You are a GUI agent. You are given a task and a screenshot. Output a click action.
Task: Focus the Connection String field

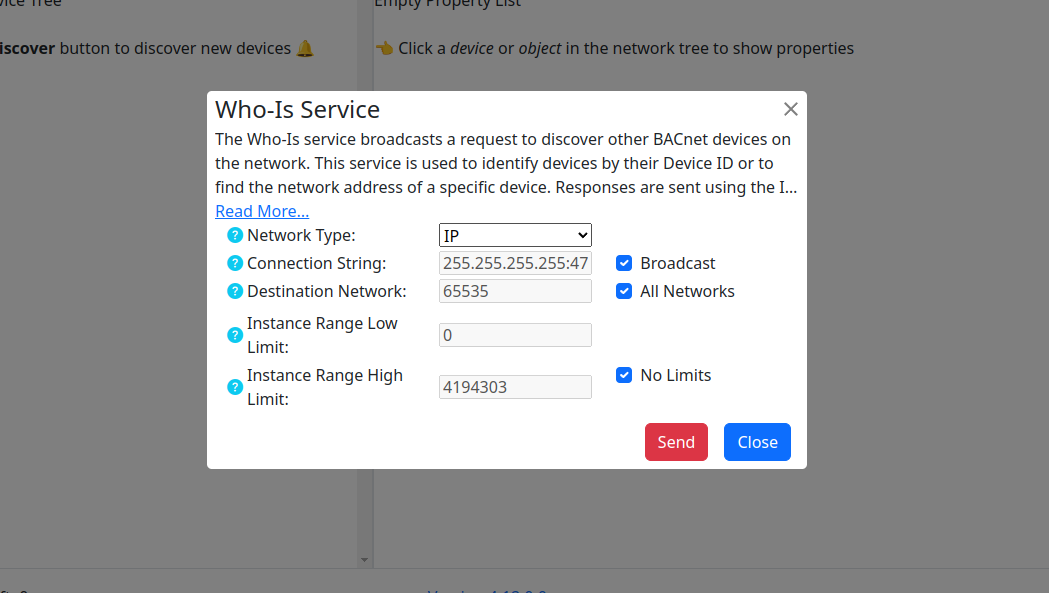coord(515,263)
